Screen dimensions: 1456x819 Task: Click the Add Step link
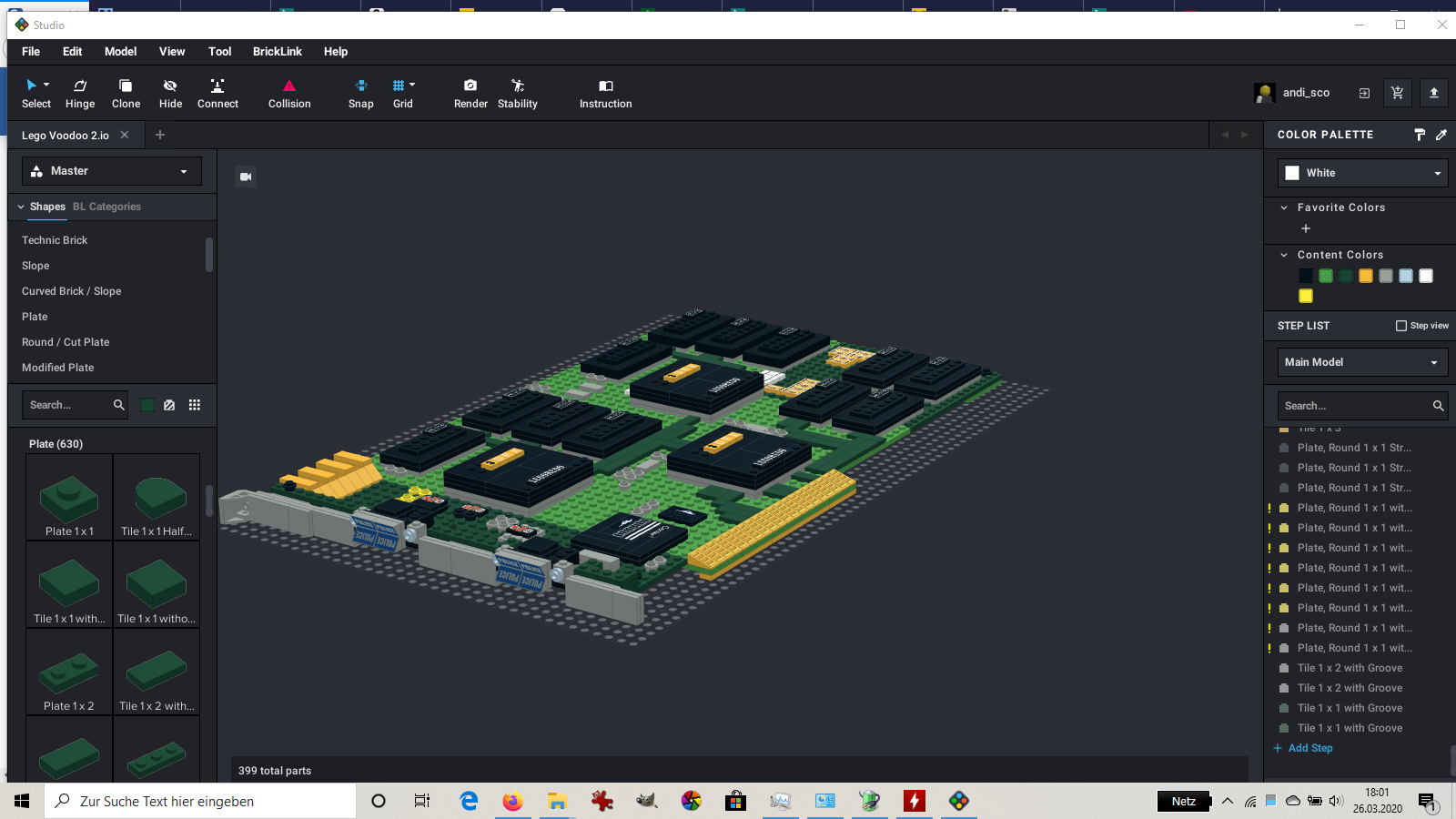(1309, 748)
